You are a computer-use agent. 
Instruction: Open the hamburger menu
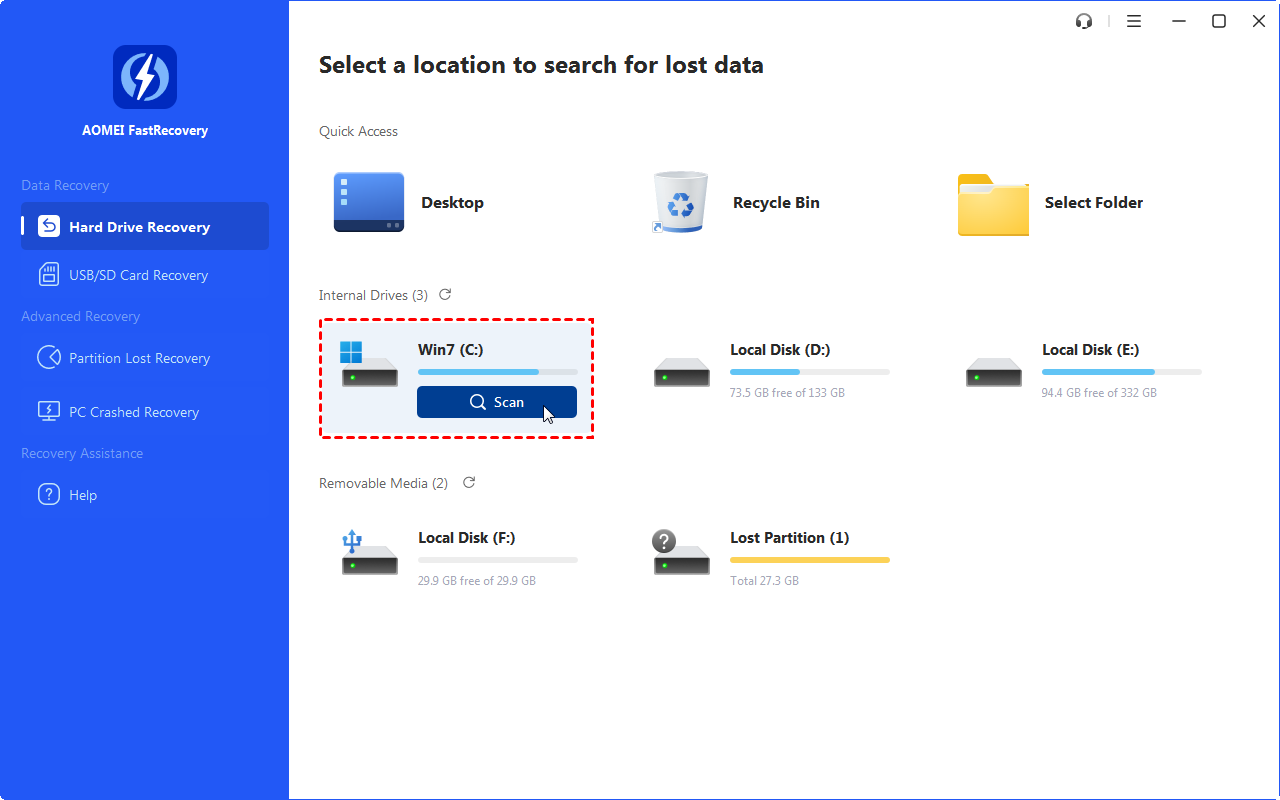point(1134,20)
